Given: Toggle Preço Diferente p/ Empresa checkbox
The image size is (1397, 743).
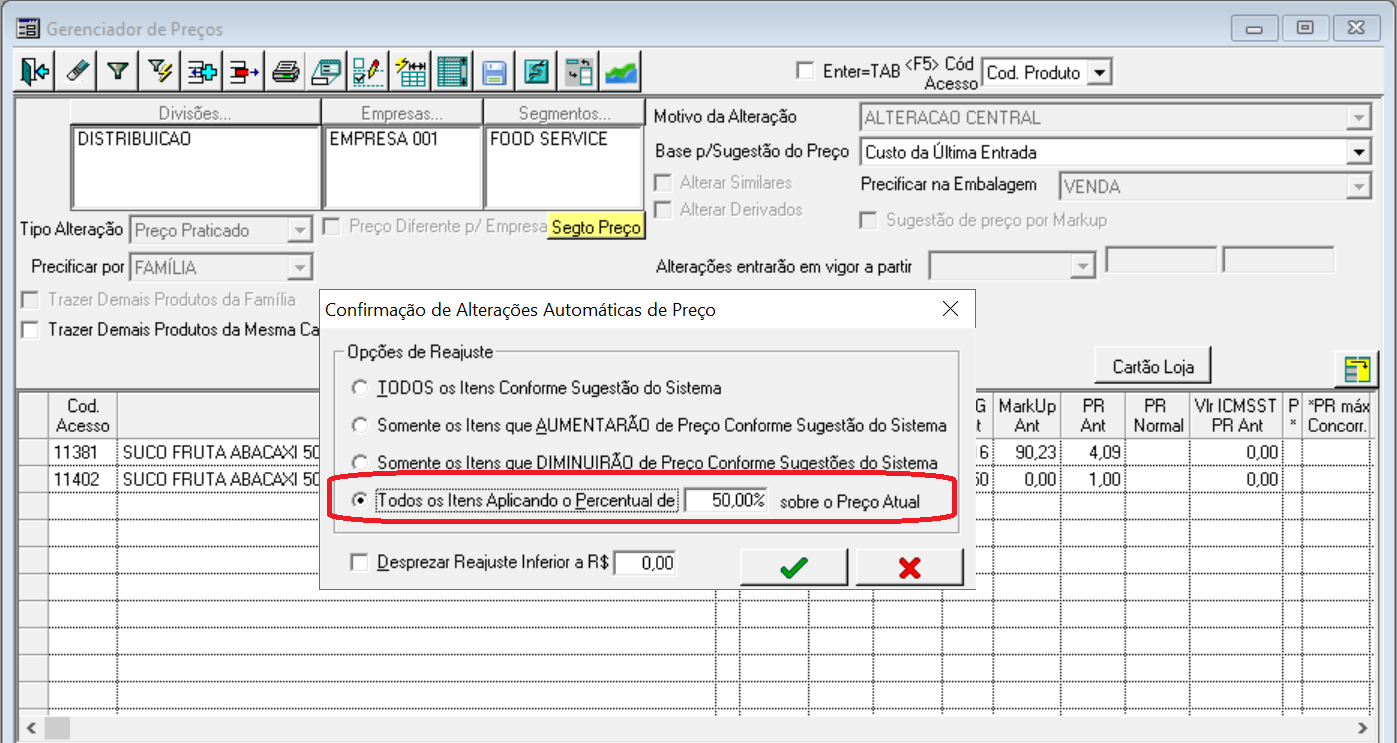Looking at the screenshot, I should [x=331, y=226].
